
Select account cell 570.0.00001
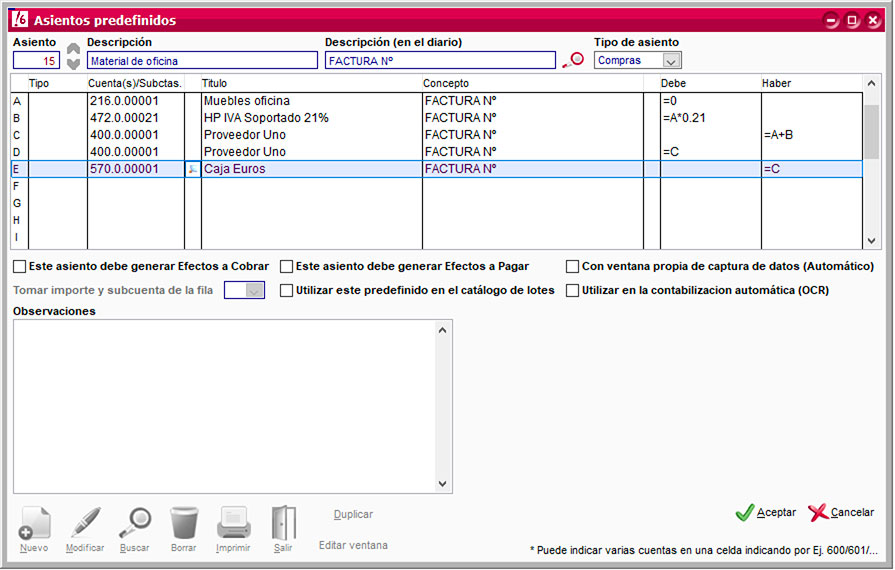(136, 169)
